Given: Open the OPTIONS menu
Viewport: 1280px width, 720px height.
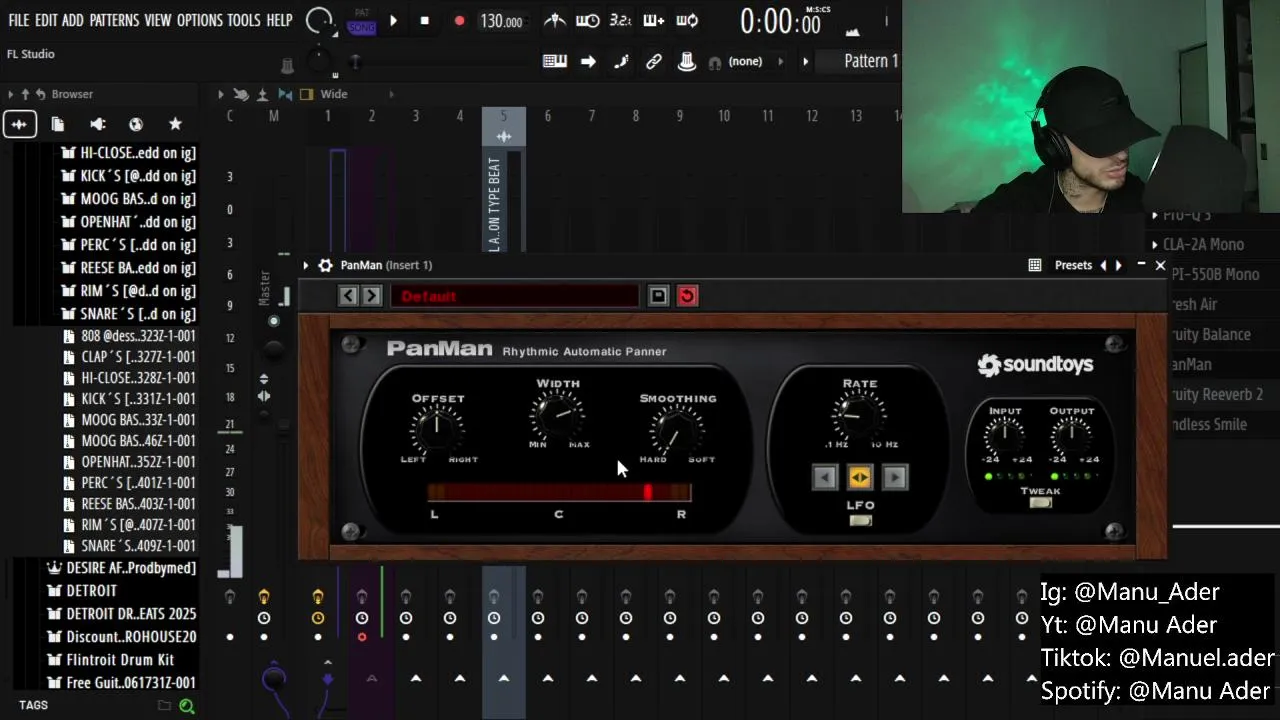Looking at the screenshot, I should [199, 20].
